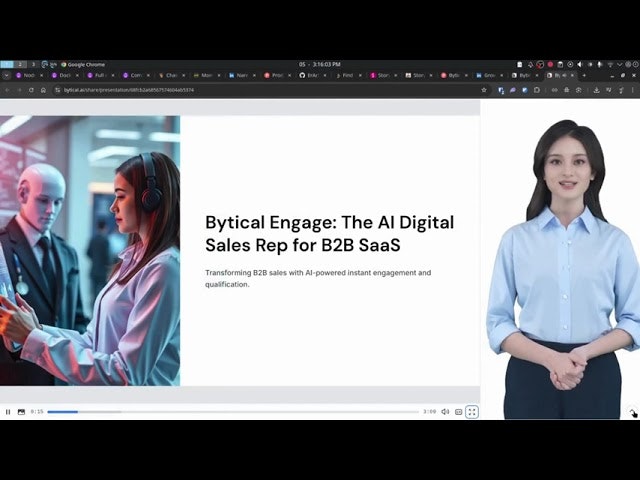This screenshot has height=480, width=640.
Task: Open the system clock showing 3:16:03 PM
Action: pos(320,64)
